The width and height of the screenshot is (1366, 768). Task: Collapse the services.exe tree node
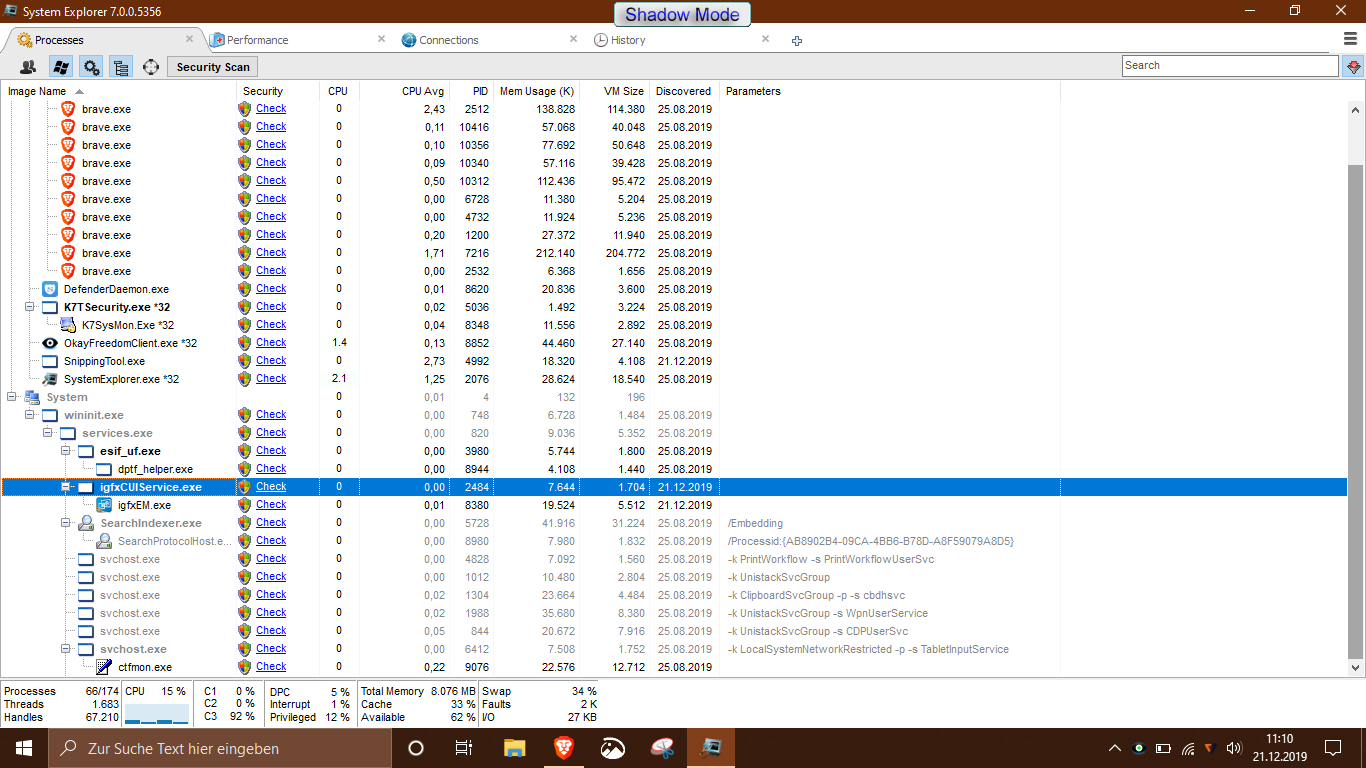(x=48, y=433)
